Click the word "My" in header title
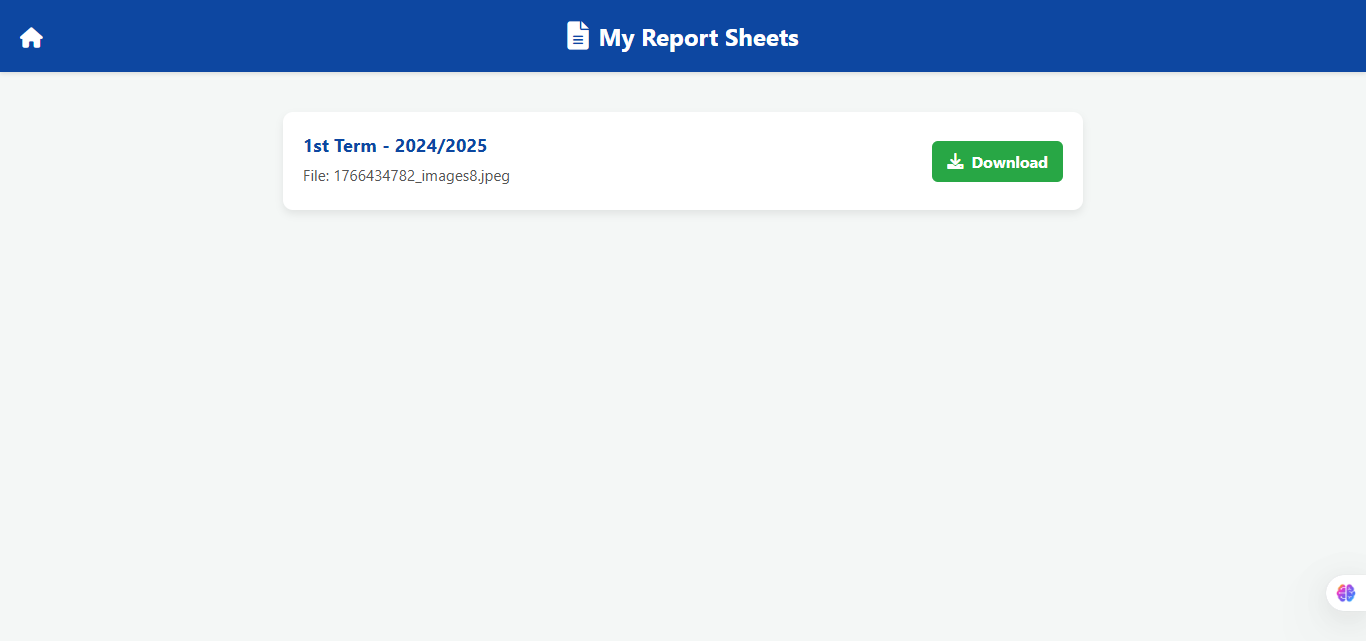The image size is (1366, 641). 616,38
